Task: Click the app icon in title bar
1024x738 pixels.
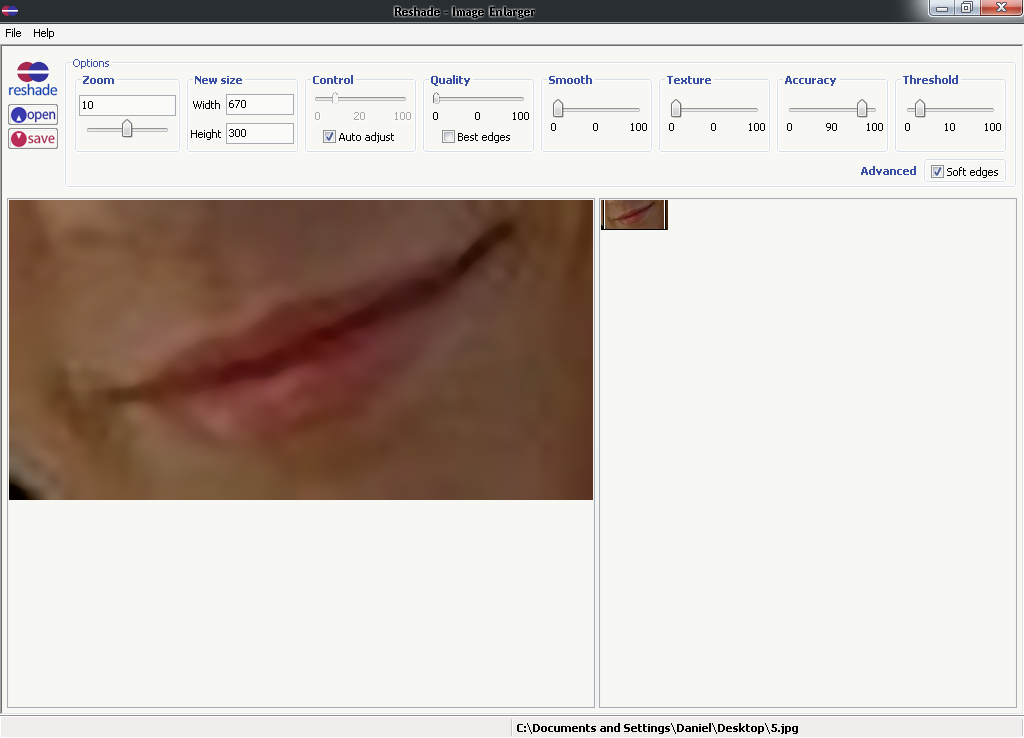Action: pyautogui.click(x=10, y=10)
